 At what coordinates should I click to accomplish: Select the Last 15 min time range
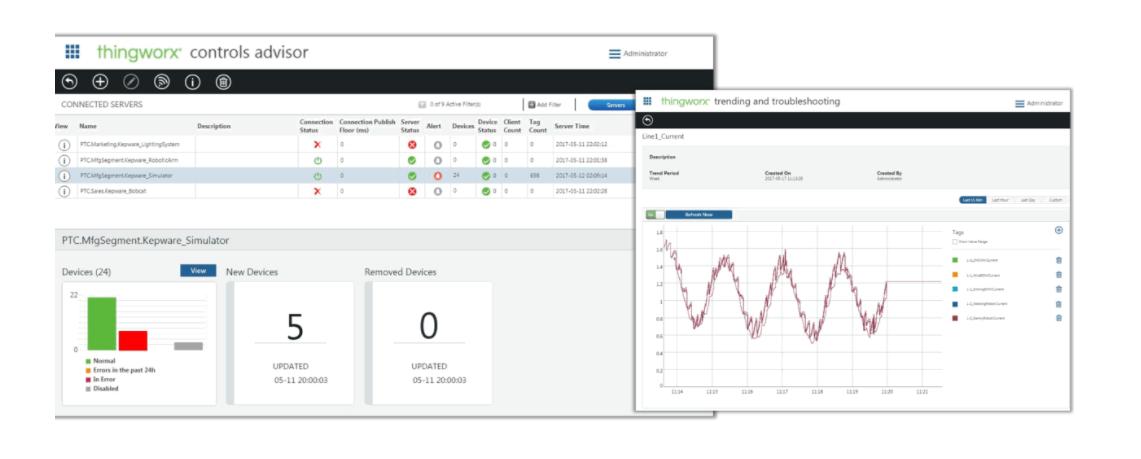point(974,199)
